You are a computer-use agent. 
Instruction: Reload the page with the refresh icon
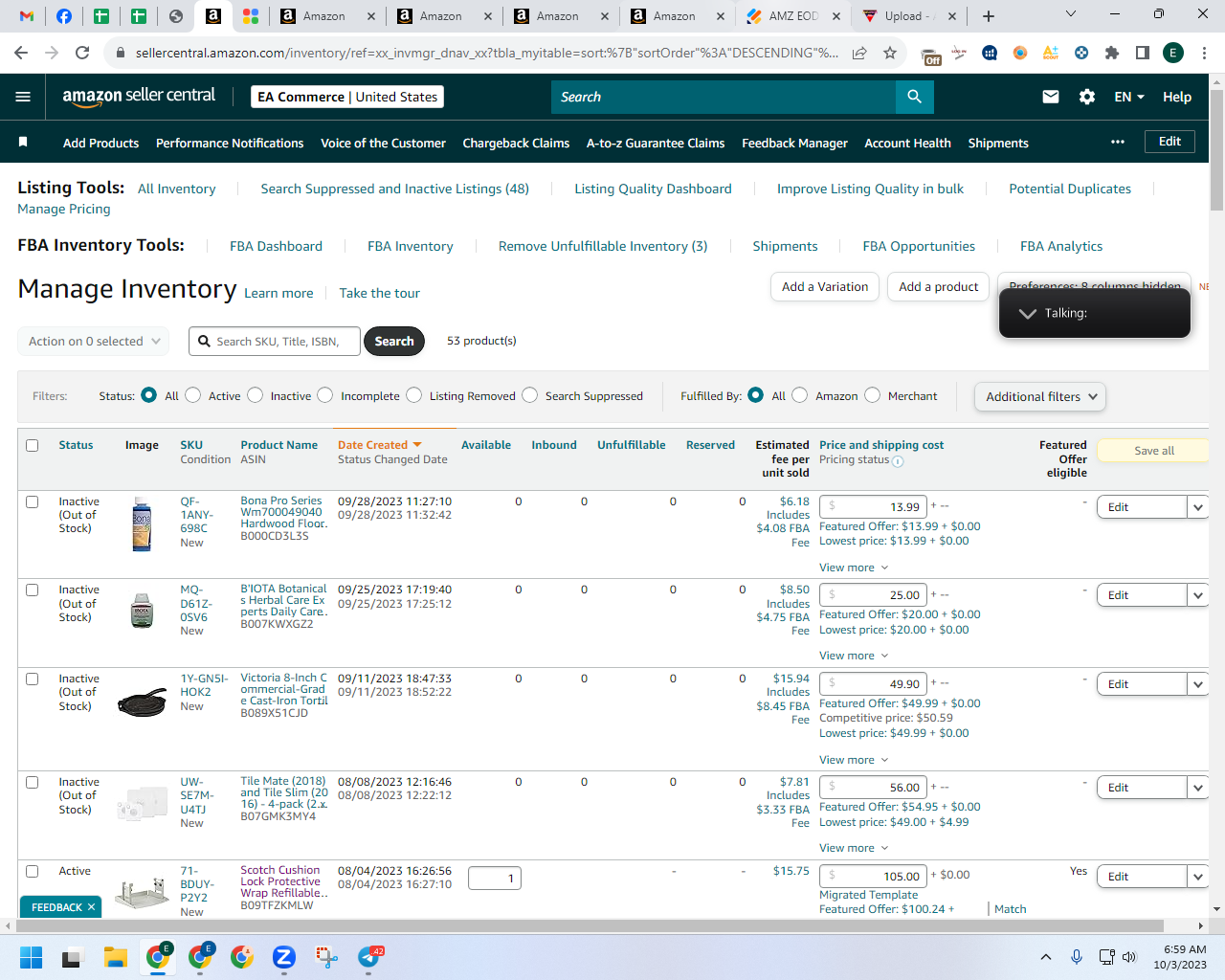coord(82,53)
